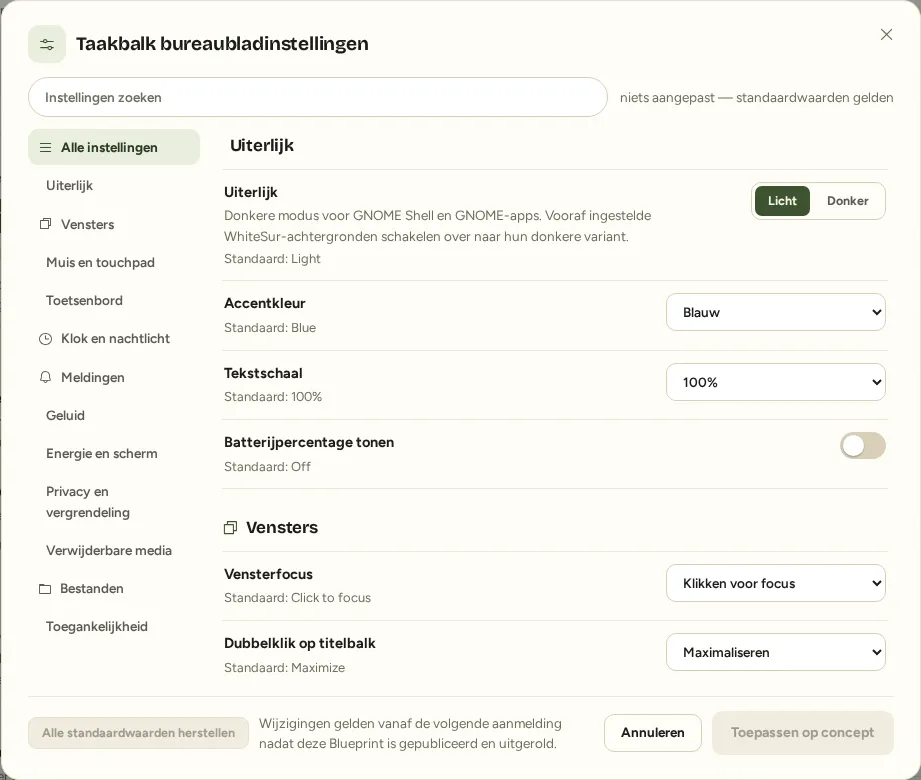The image size is (921, 780).
Task: Click the dialog title Taakbalk bureaubladinstellingen
Action: click(222, 43)
